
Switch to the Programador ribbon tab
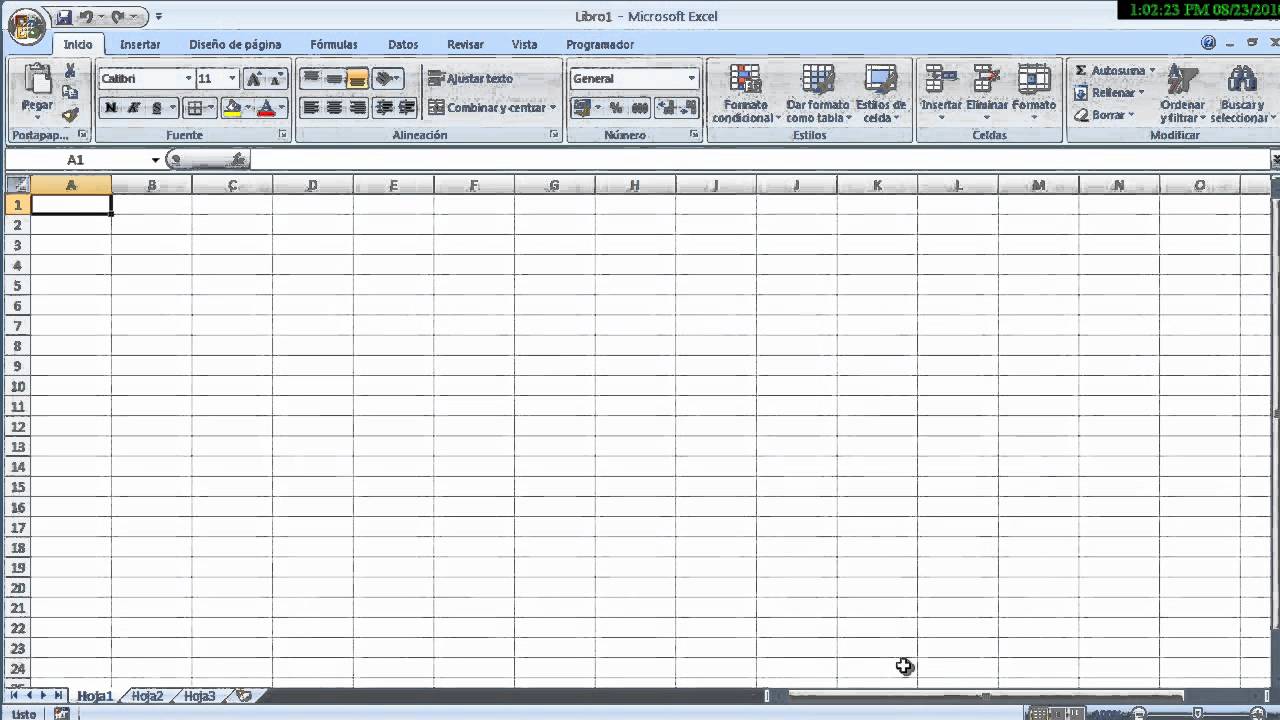point(600,44)
